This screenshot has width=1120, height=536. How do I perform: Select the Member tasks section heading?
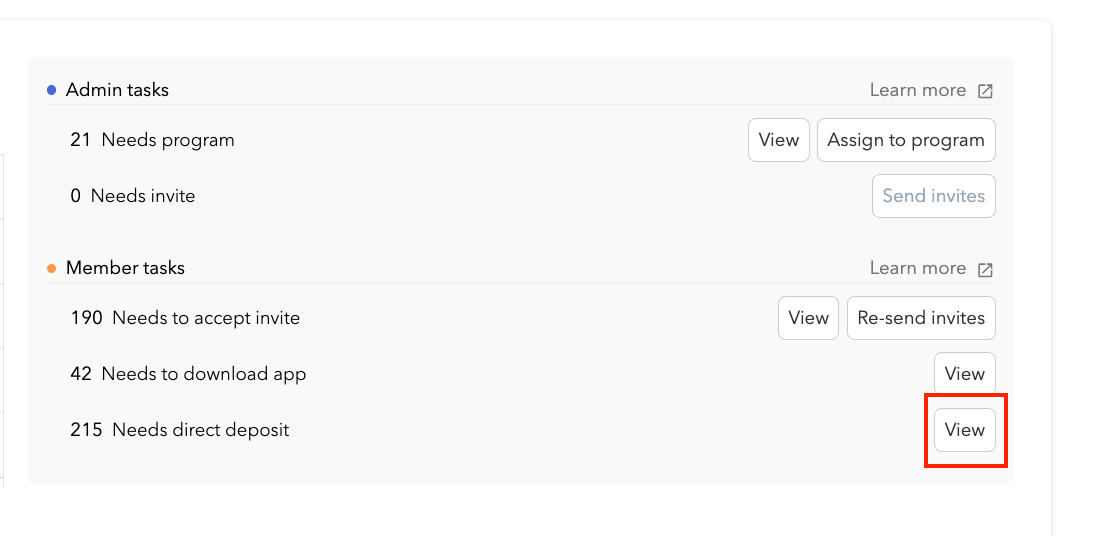pos(125,268)
